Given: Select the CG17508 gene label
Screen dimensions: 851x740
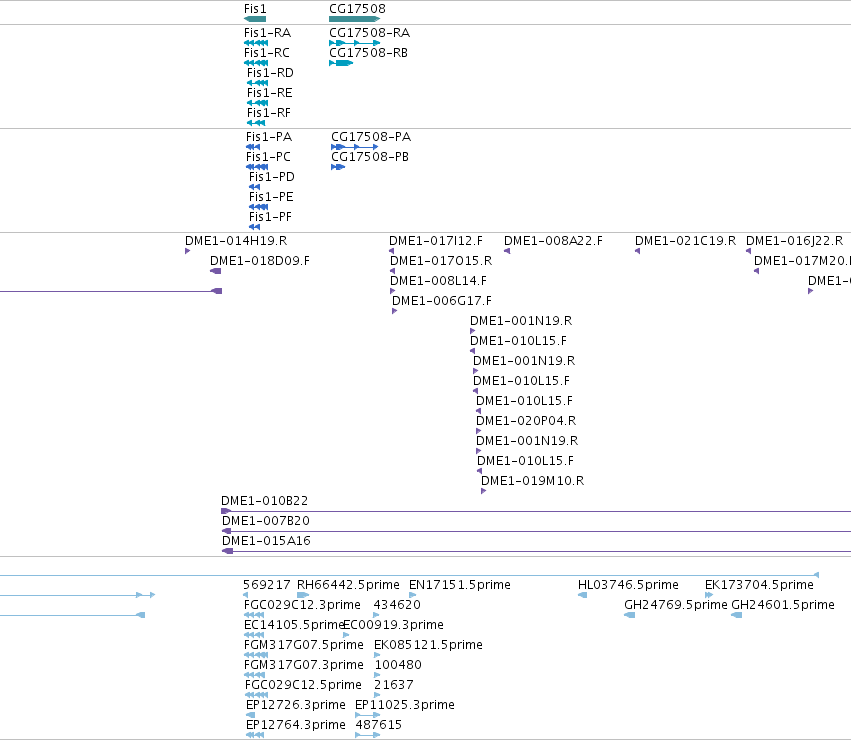Looking at the screenshot, I should (357, 9).
